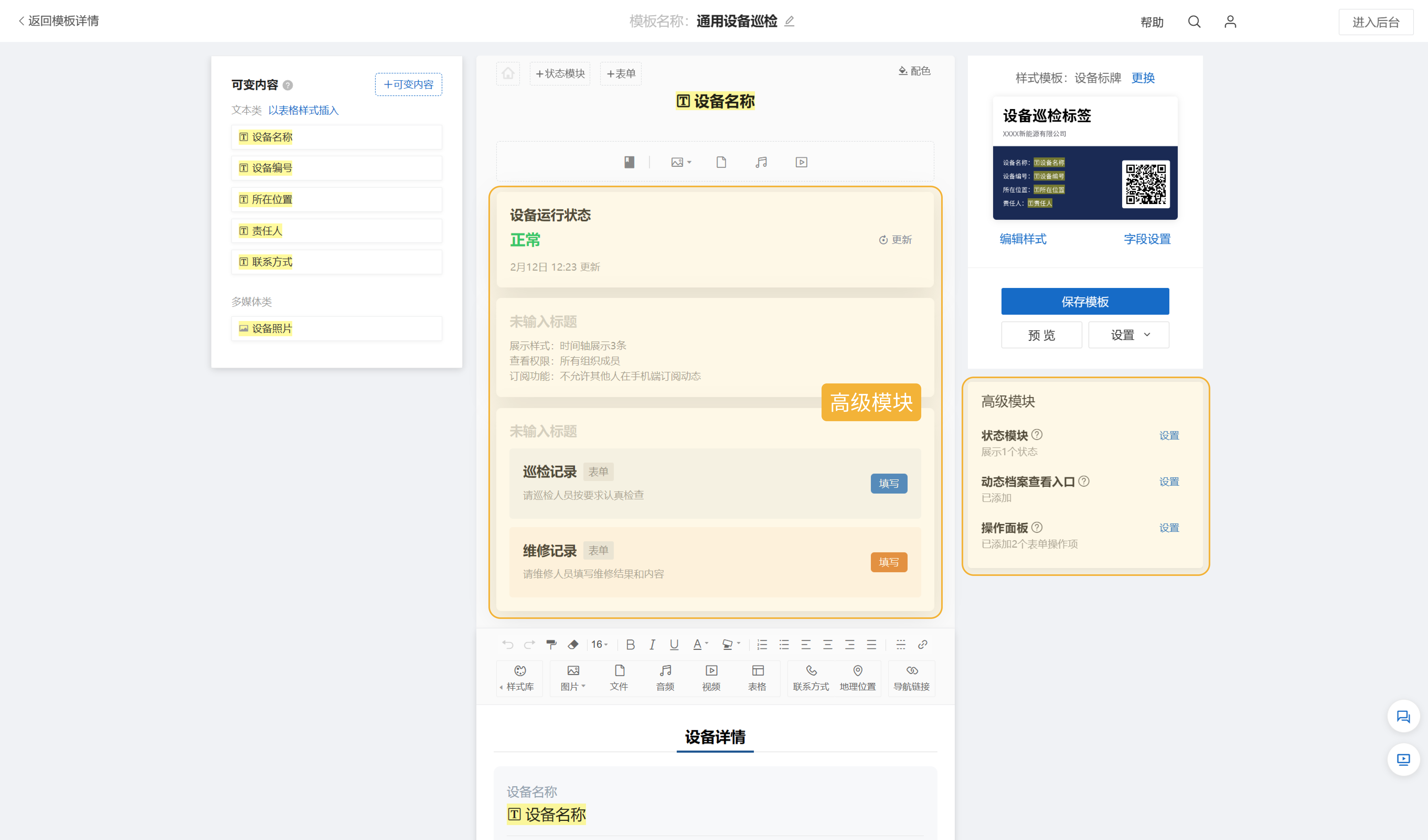
Task: Click help icon beside 操作面板
Action: pyautogui.click(x=1036, y=527)
